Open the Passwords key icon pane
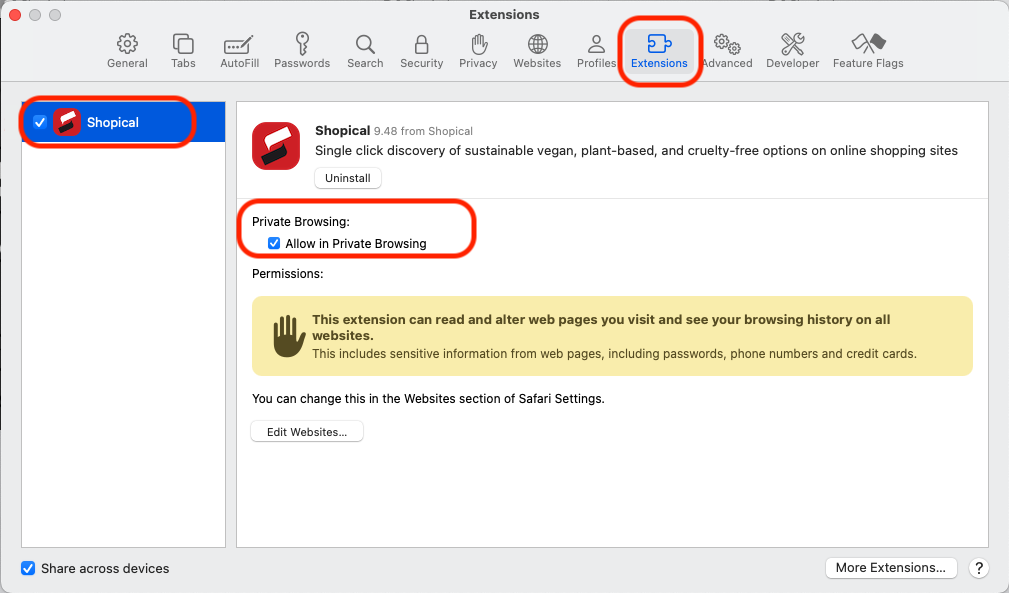Viewport: 1009px width, 593px height. click(302, 51)
